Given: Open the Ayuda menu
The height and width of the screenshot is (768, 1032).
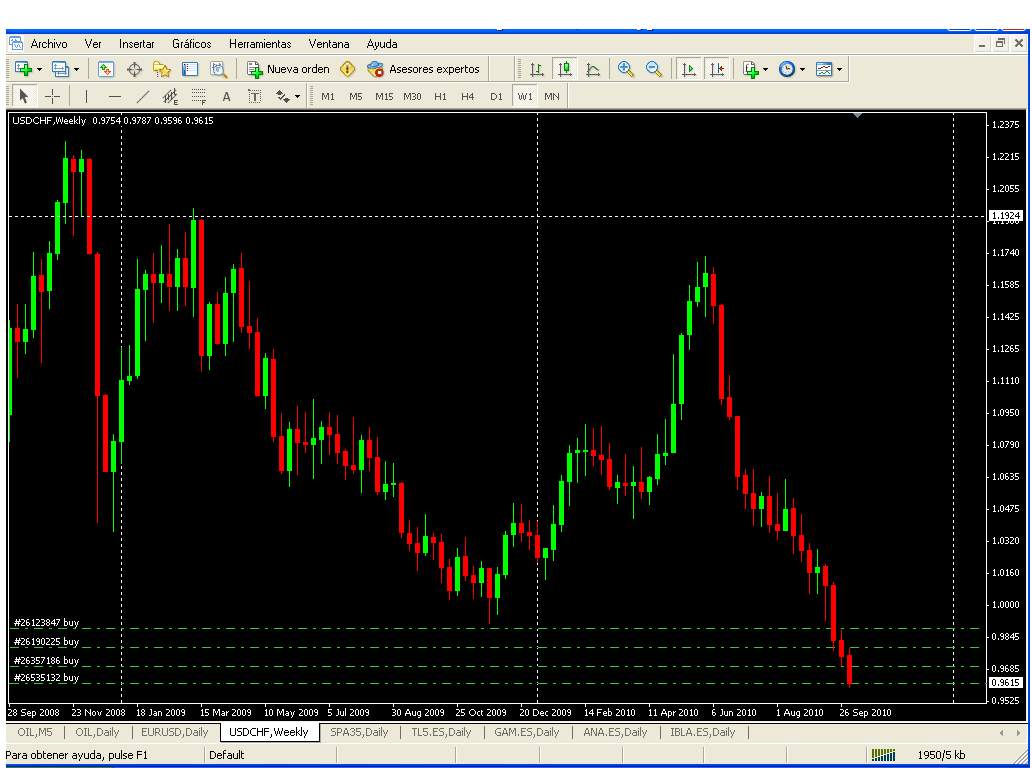Looking at the screenshot, I should coord(382,44).
